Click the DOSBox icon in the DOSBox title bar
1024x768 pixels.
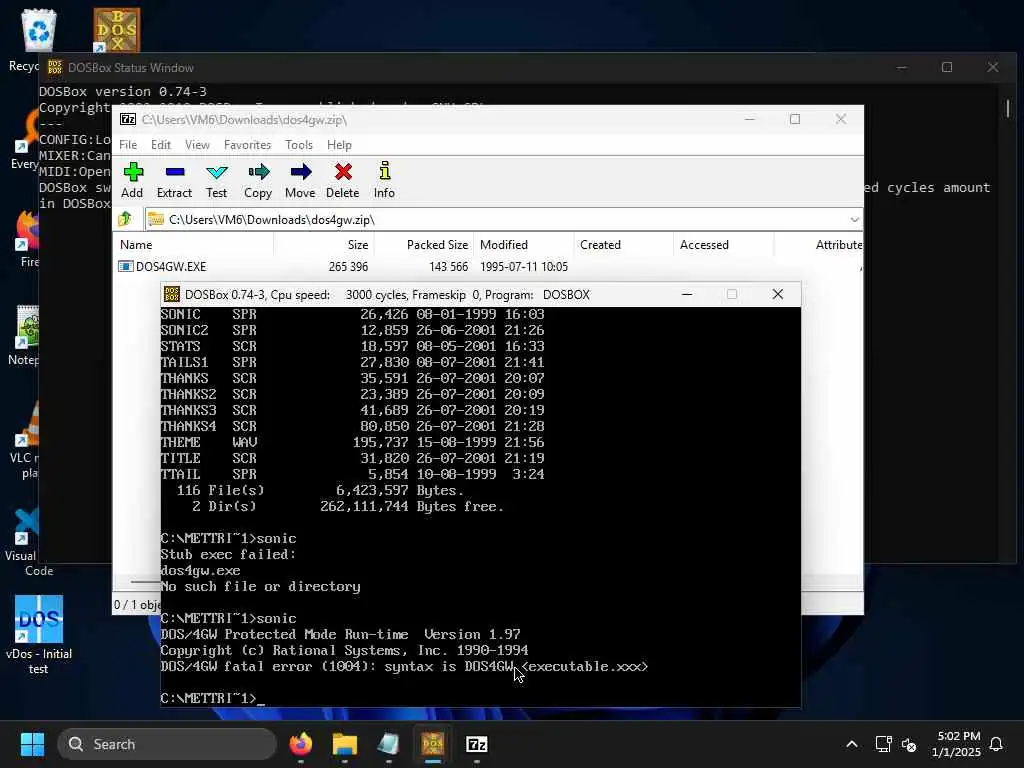172,295
